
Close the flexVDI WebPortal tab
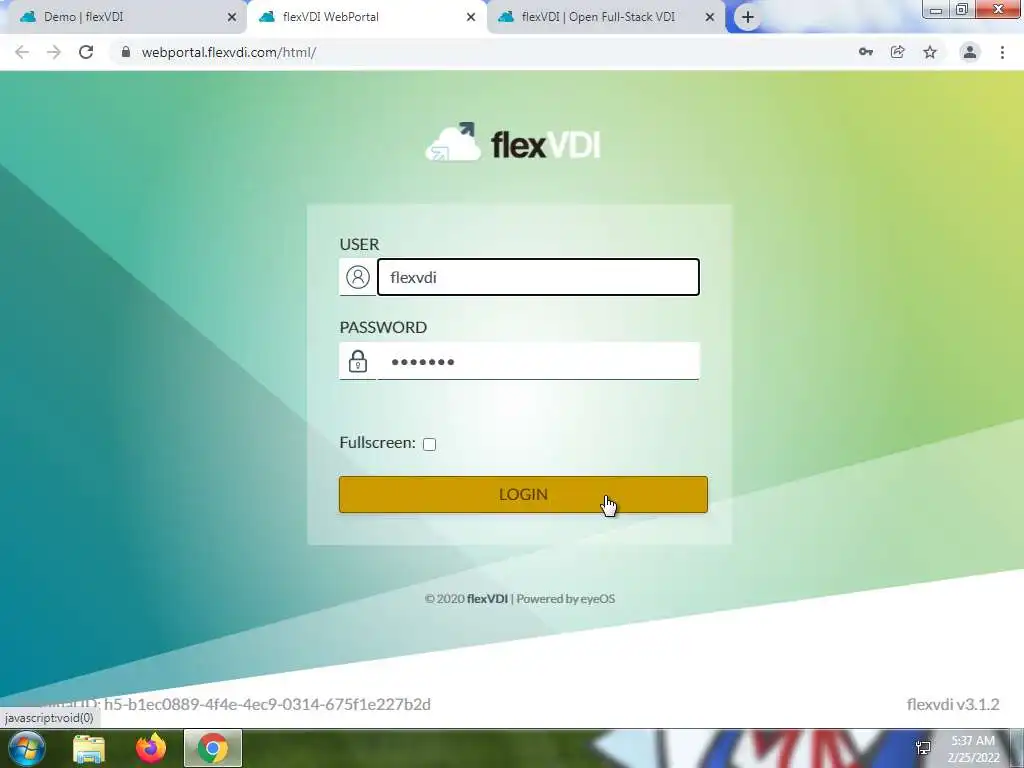471,18
